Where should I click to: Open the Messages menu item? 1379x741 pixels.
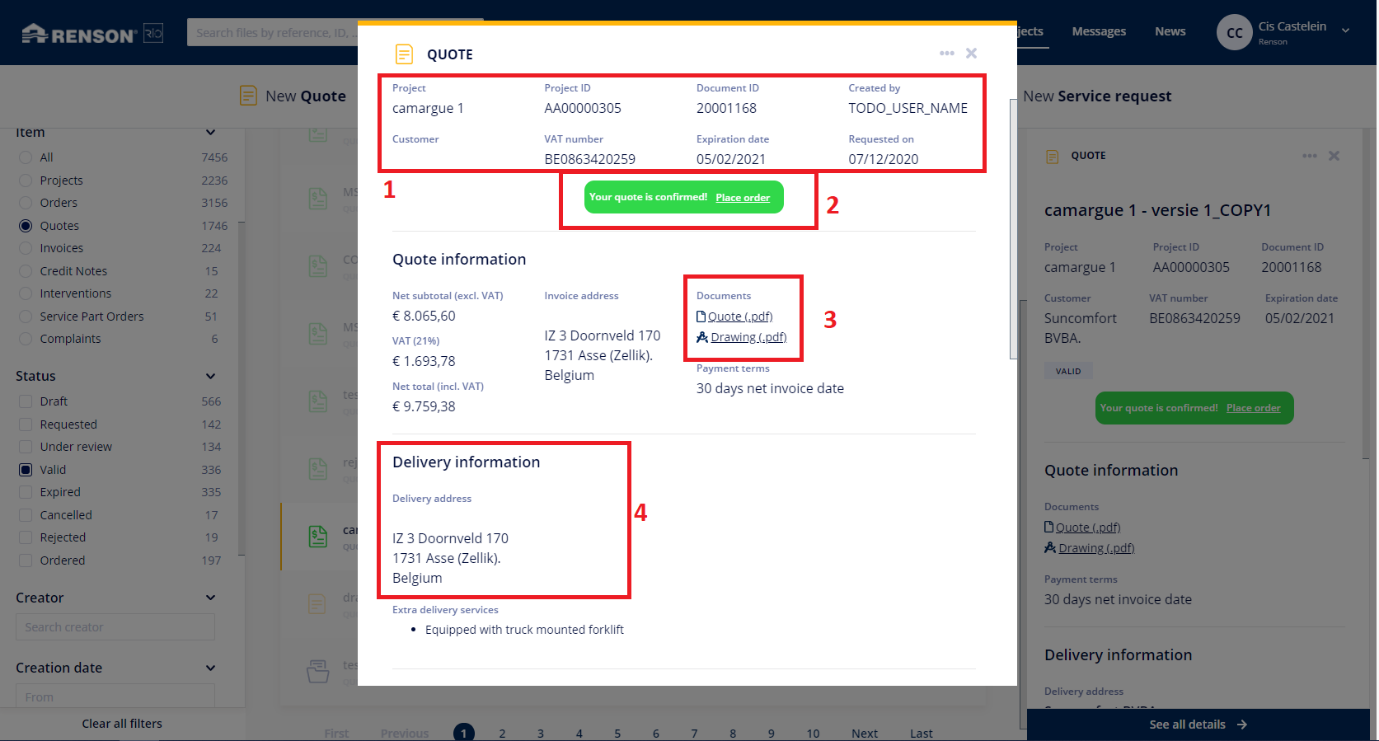[1098, 32]
